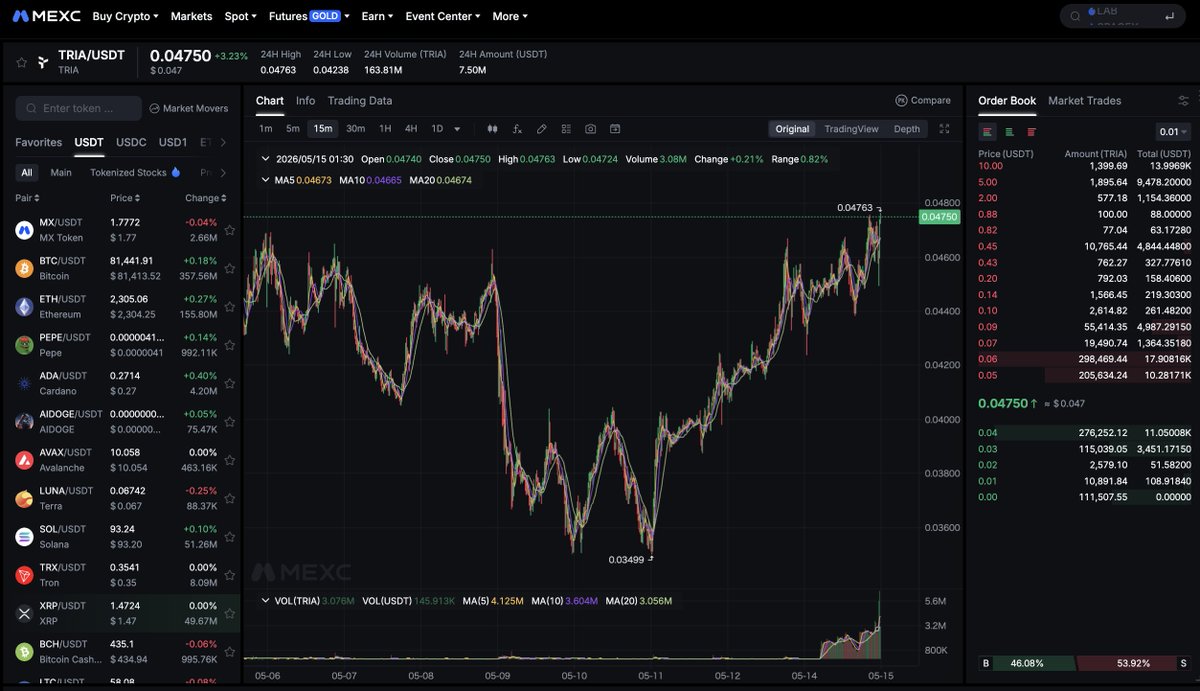Viewport: 1200px width, 691px height.
Task: Open the order book settings sliders icon
Action: point(1183,101)
